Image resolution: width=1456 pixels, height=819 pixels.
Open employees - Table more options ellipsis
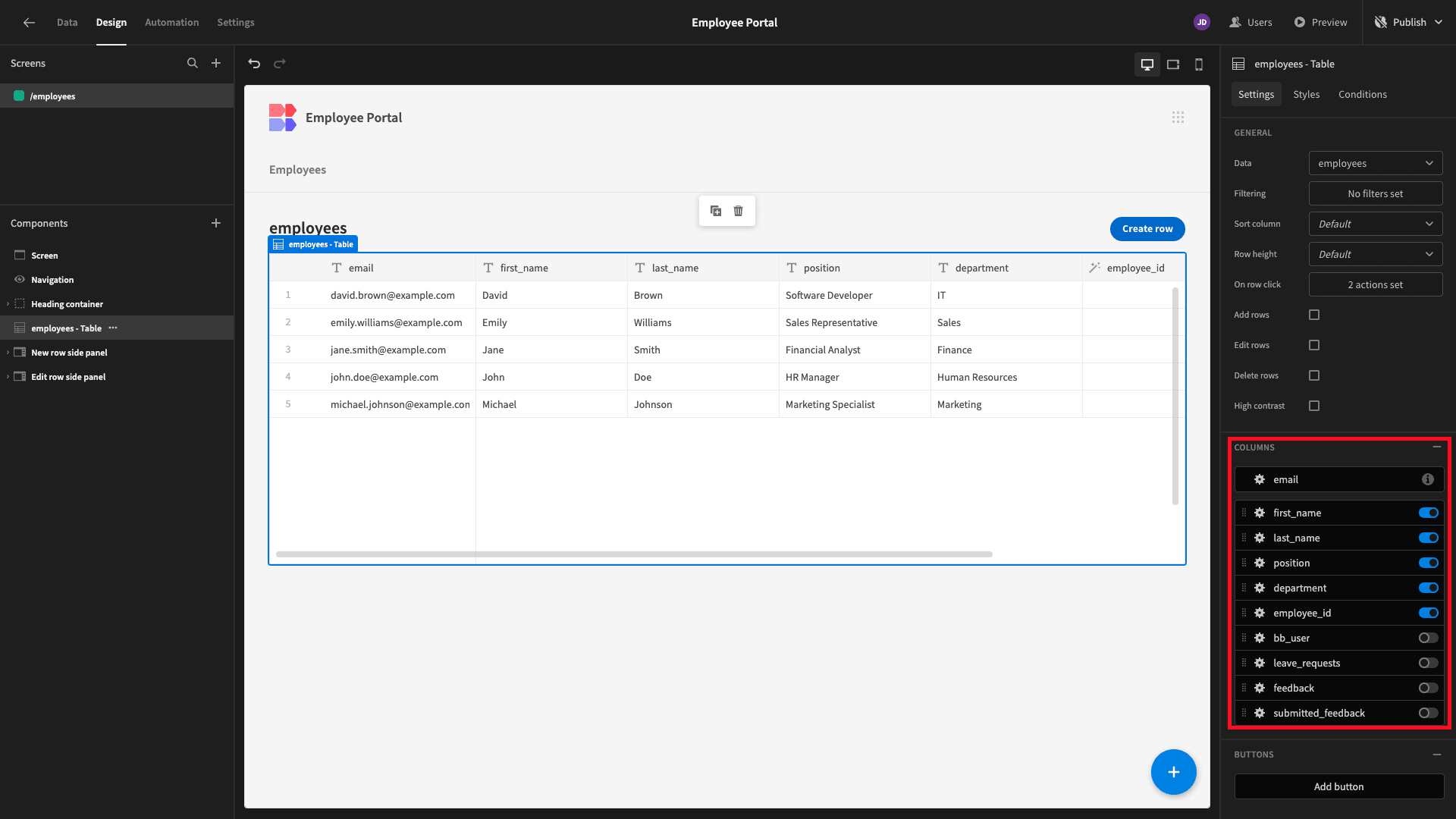pyautogui.click(x=113, y=328)
